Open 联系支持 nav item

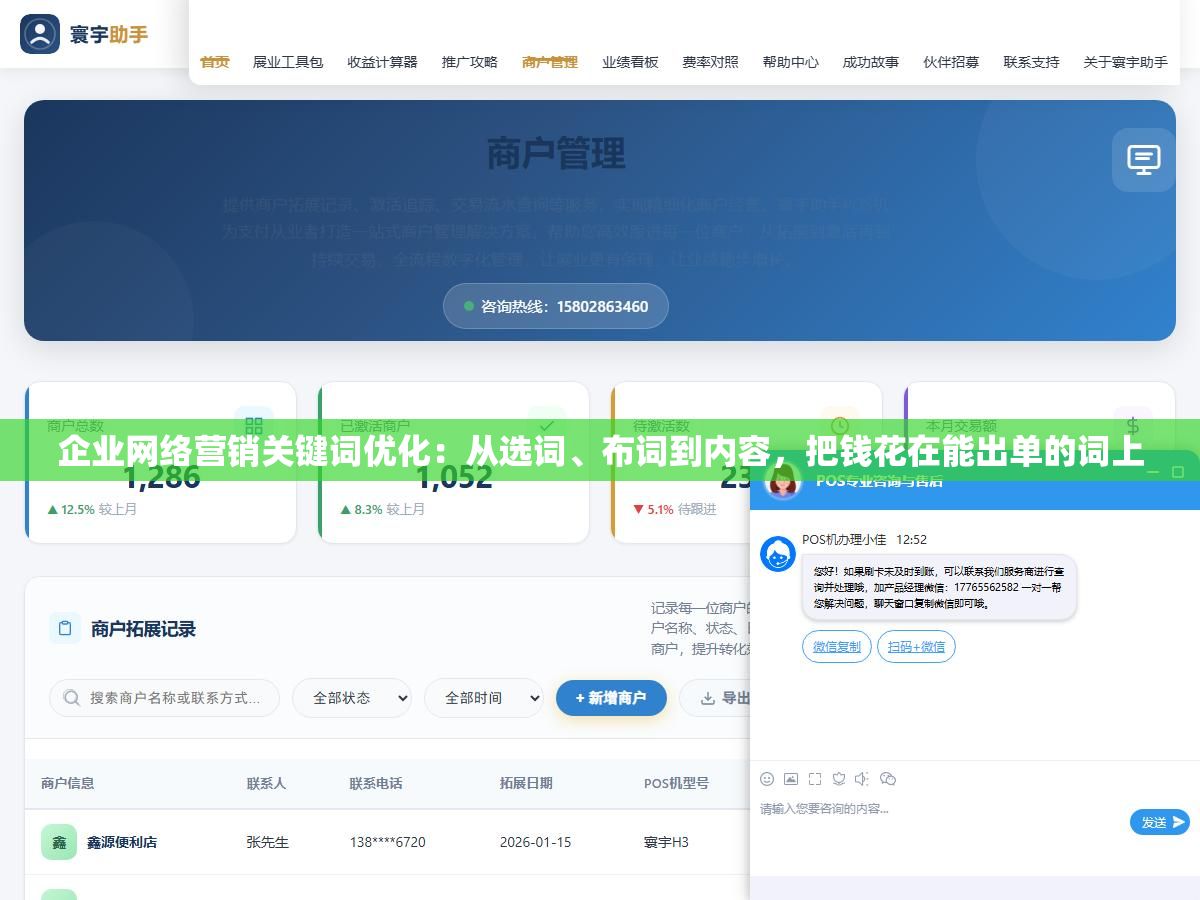pyautogui.click(x=1032, y=62)
